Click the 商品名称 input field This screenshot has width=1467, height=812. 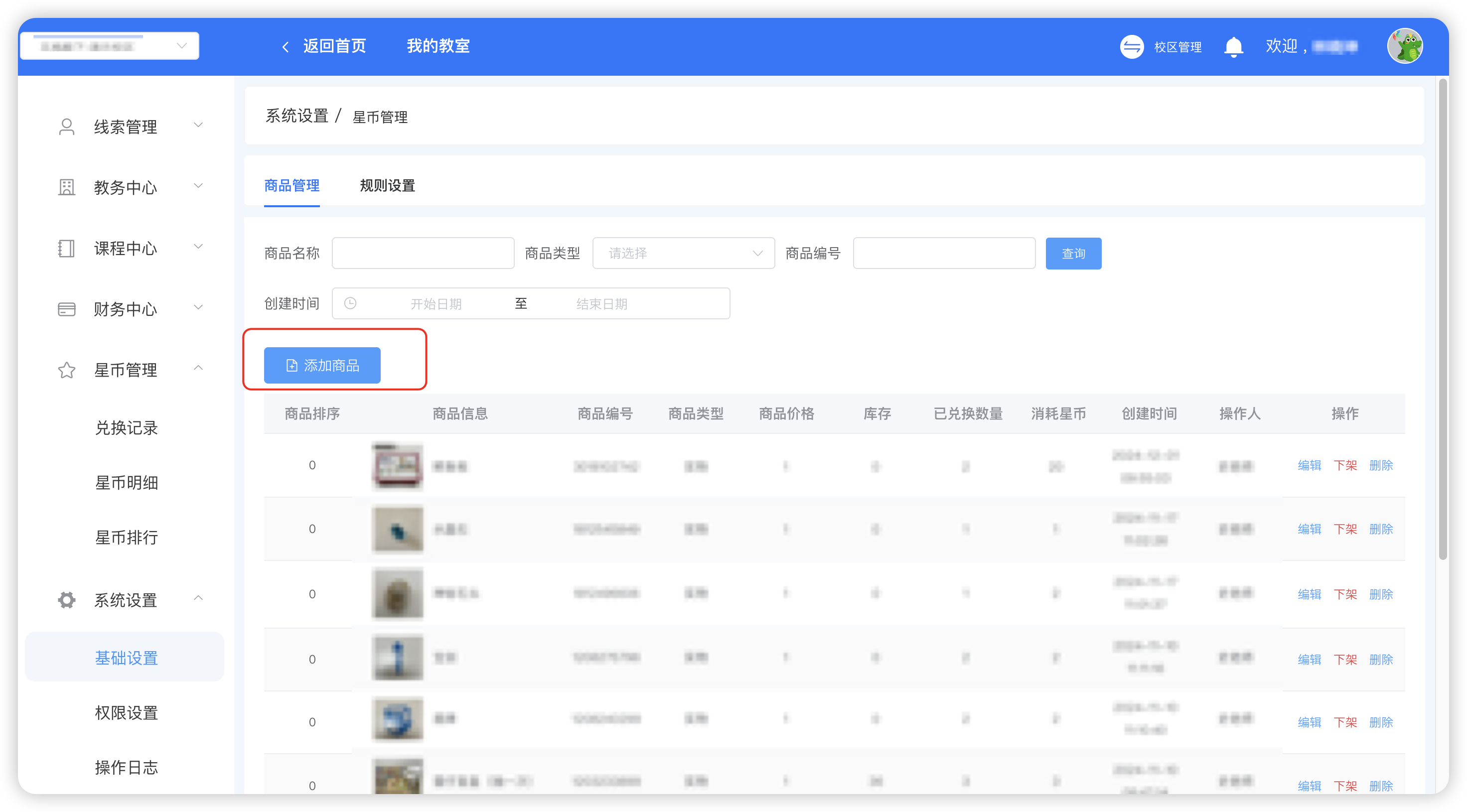click(423, 254)
